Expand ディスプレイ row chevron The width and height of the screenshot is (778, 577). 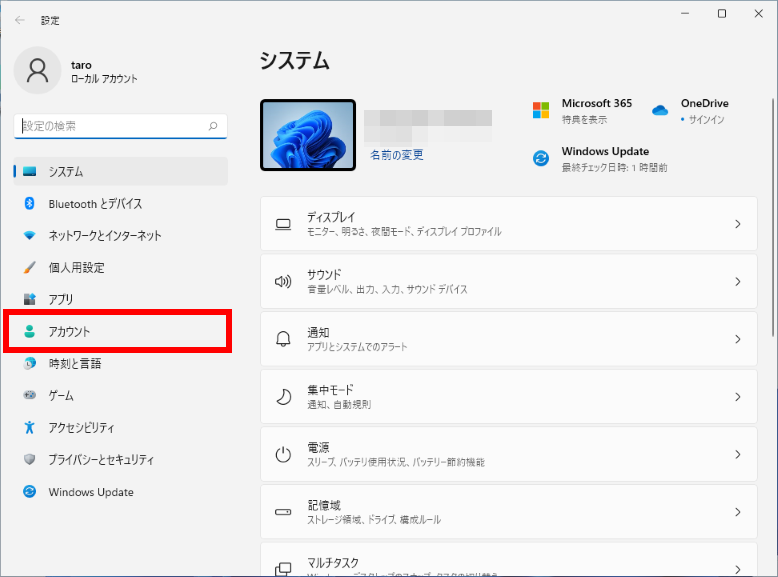pyautogui.click(x=738, y=224)
